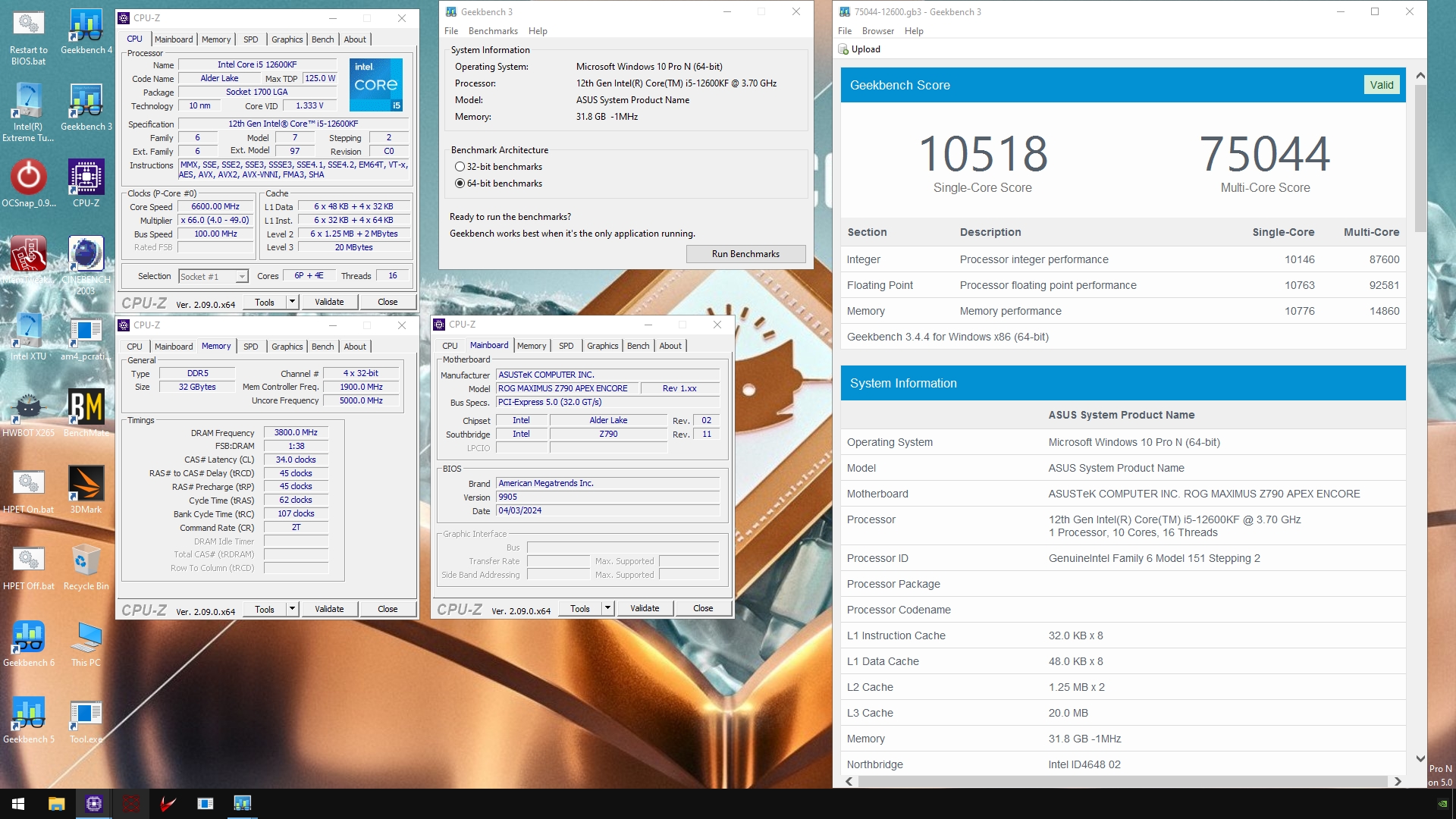
Task: Click Tools button in top CPU-Z window
Action: click(x=265, y=302)
